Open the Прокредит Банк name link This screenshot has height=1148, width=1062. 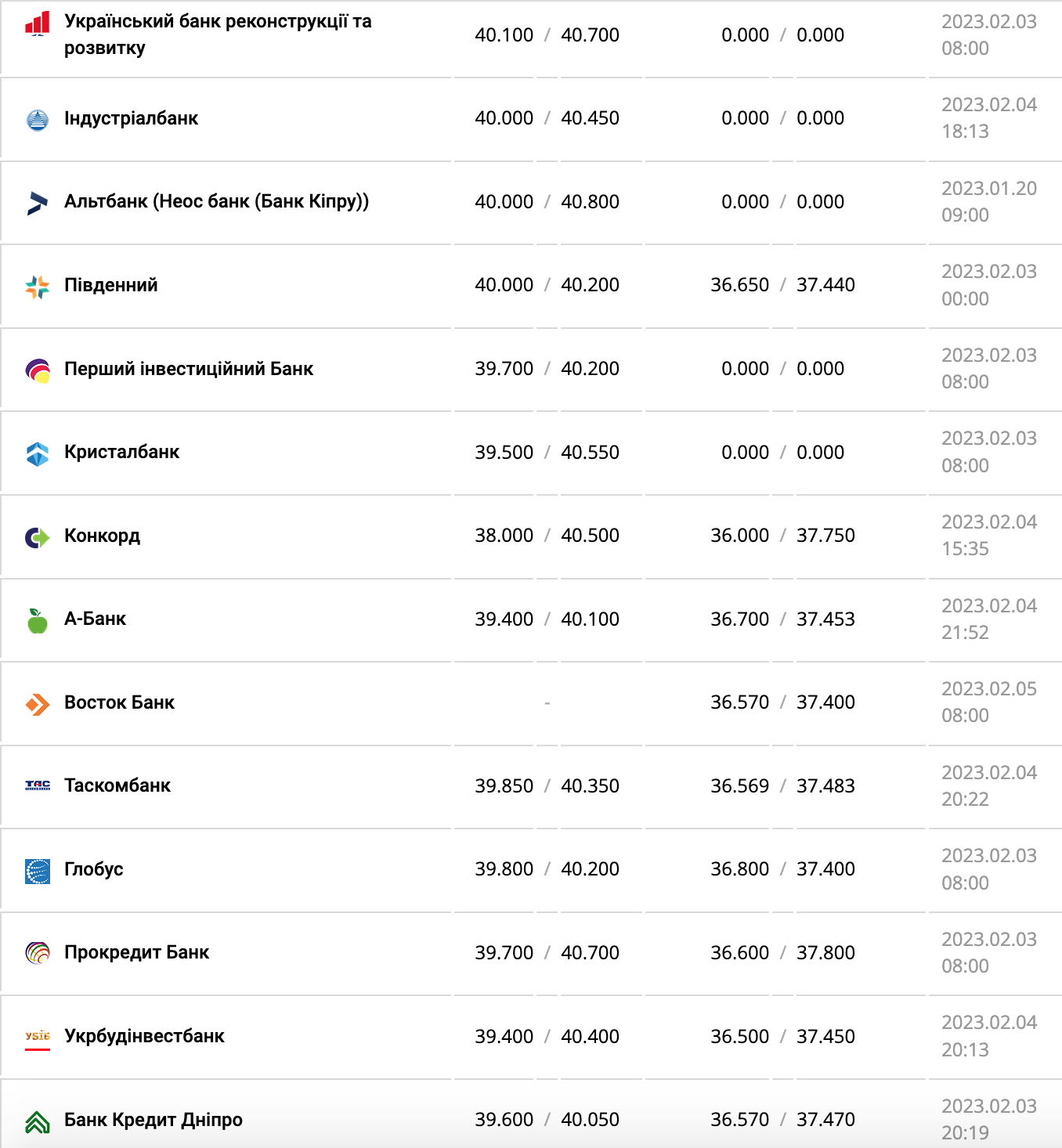136,952
